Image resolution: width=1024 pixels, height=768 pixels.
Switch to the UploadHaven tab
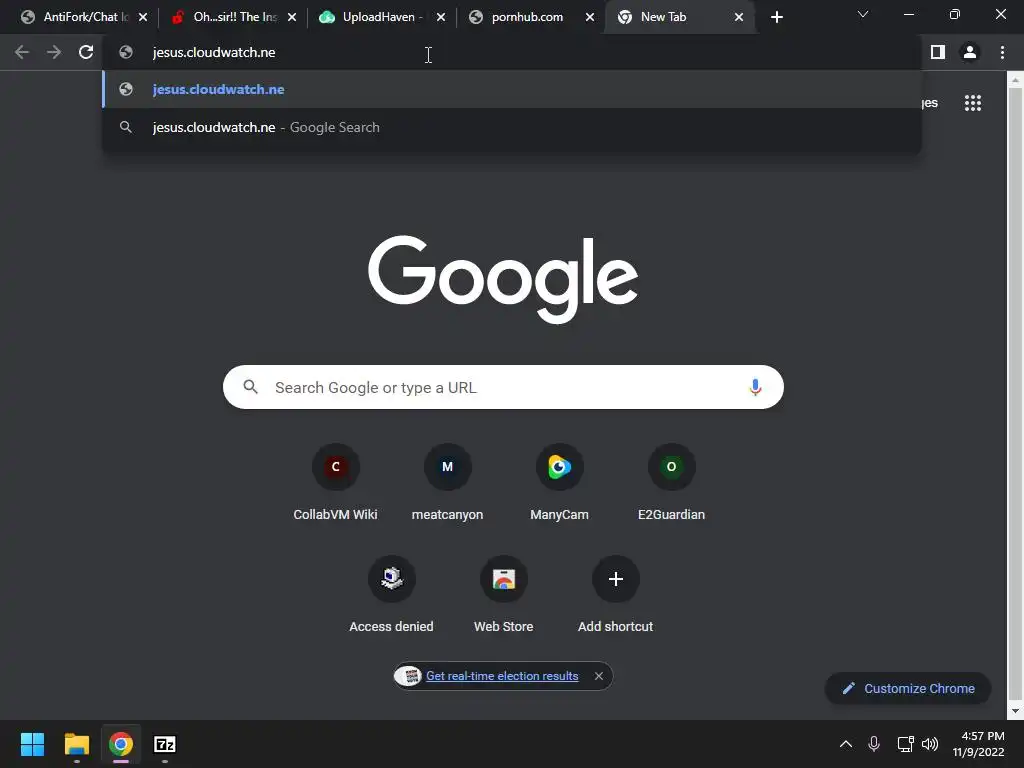coord(376,17)
